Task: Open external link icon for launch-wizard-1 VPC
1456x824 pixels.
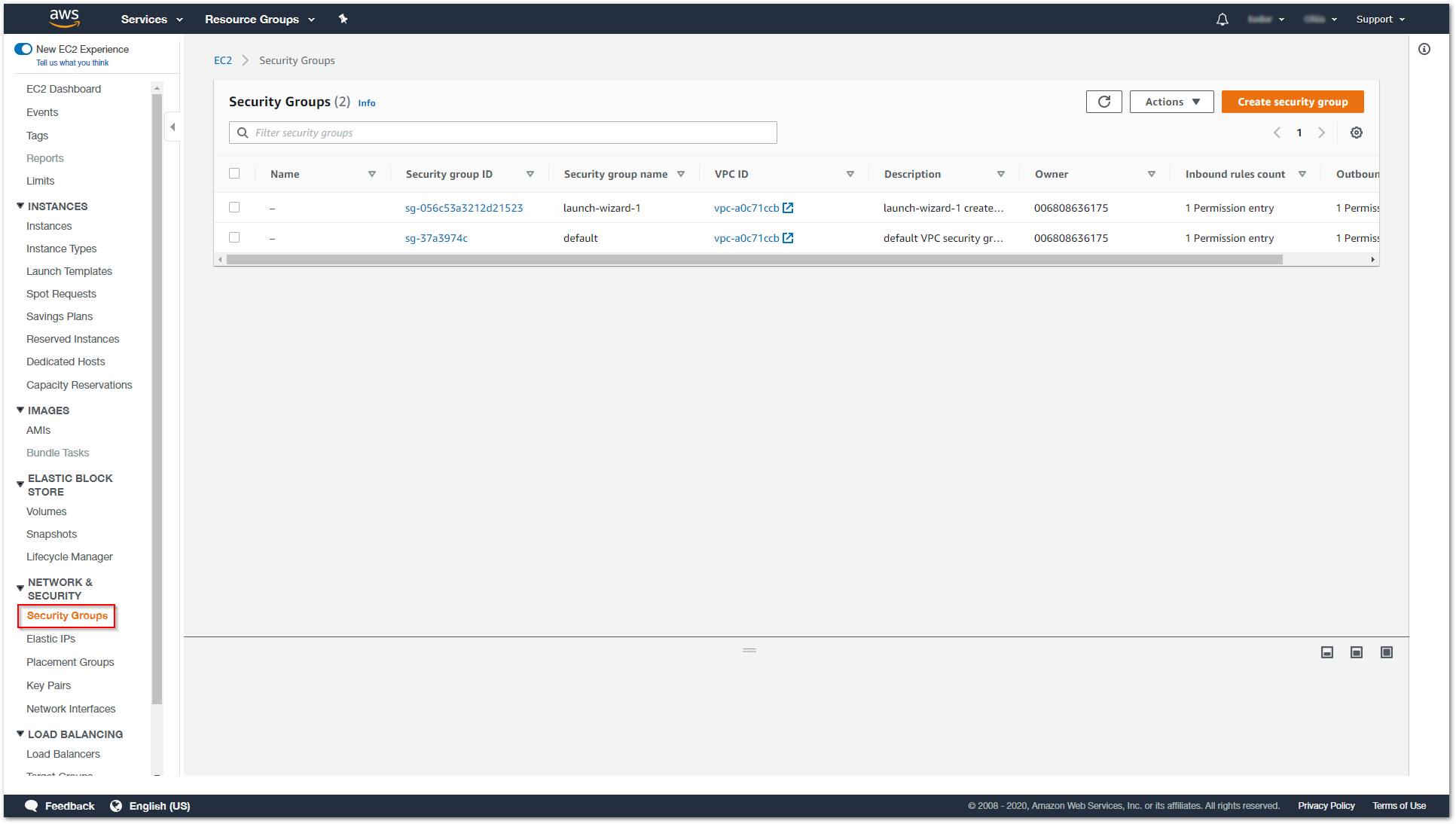Action: click(x=788, y=208)
